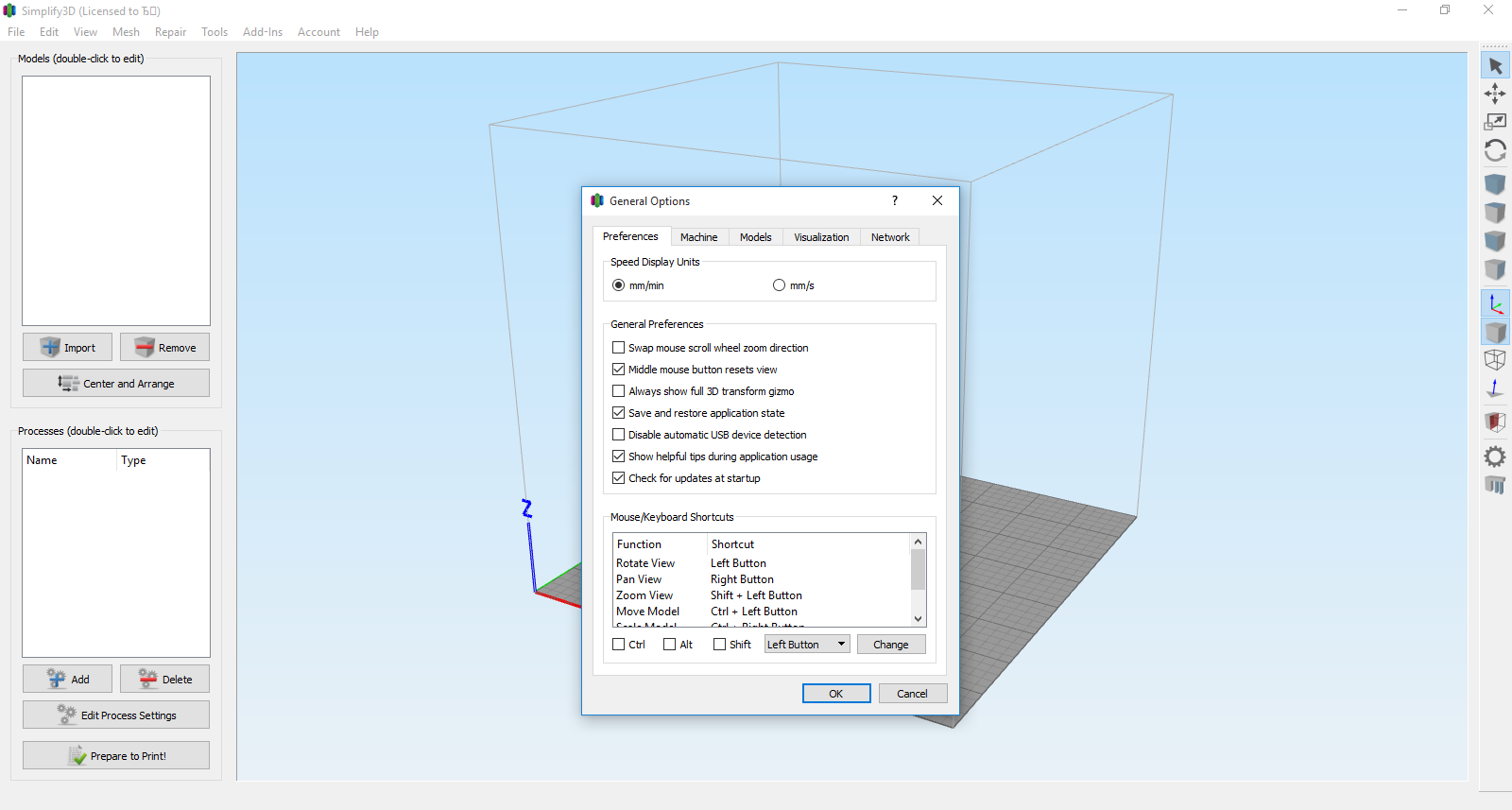Screen dimensions: 1512x810
Task: Click the Change shortcut button
Action: [891, 645]
